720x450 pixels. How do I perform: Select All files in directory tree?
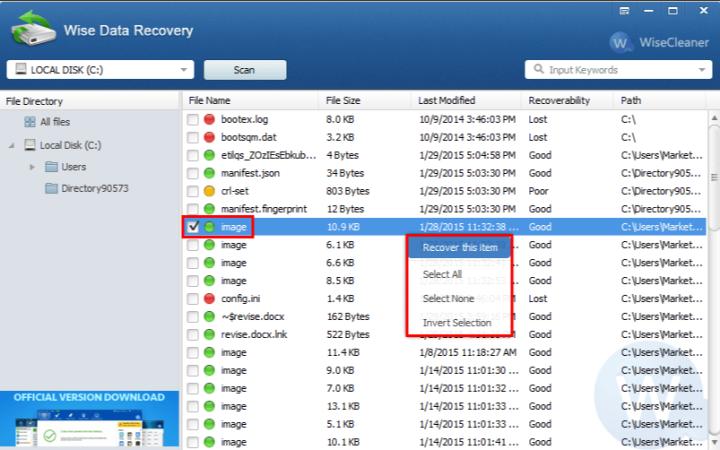tap(55, 122)
